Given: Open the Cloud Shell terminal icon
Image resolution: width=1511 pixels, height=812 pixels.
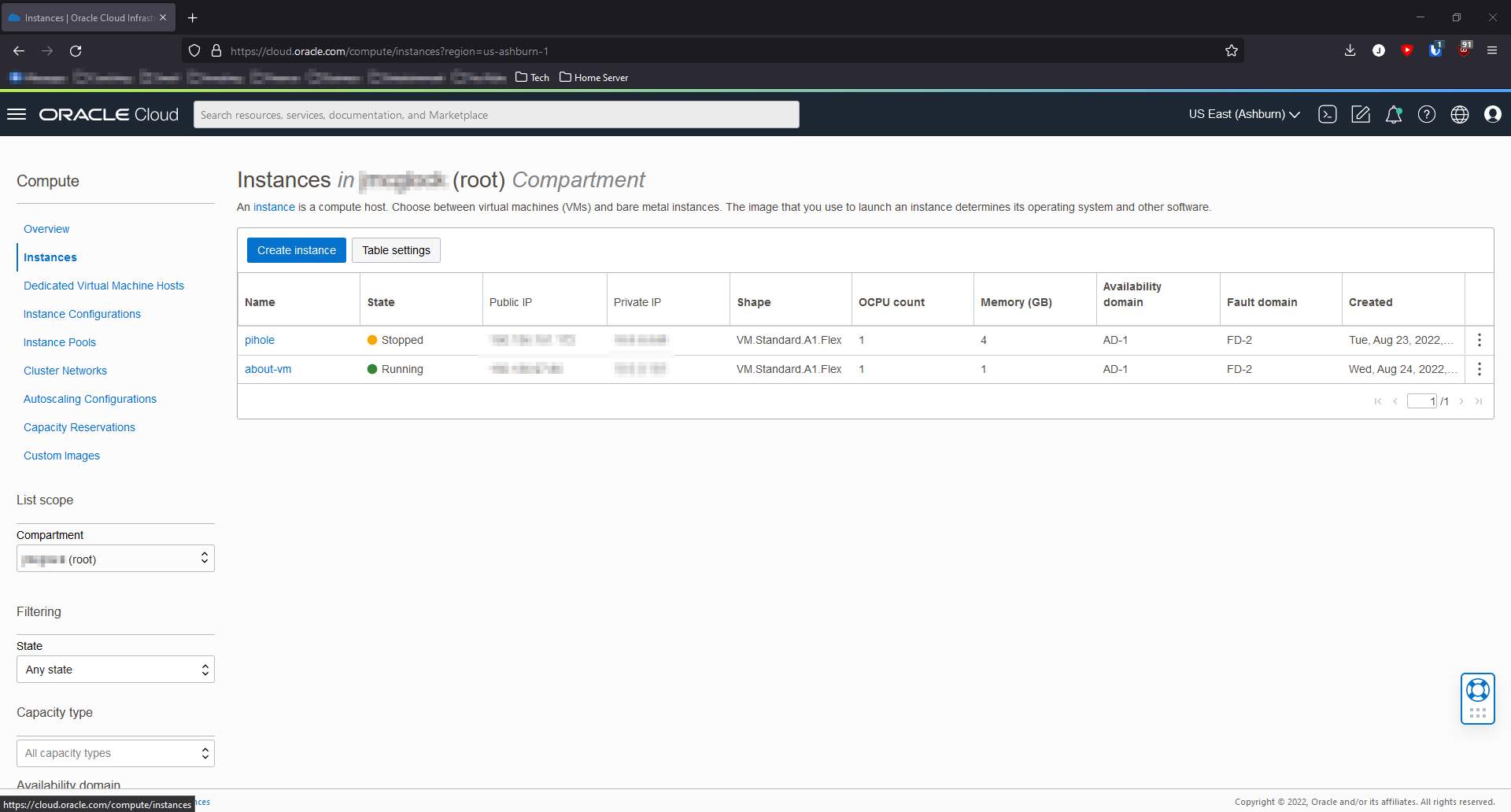Looking at the screenshot, I should point(1327,114).
